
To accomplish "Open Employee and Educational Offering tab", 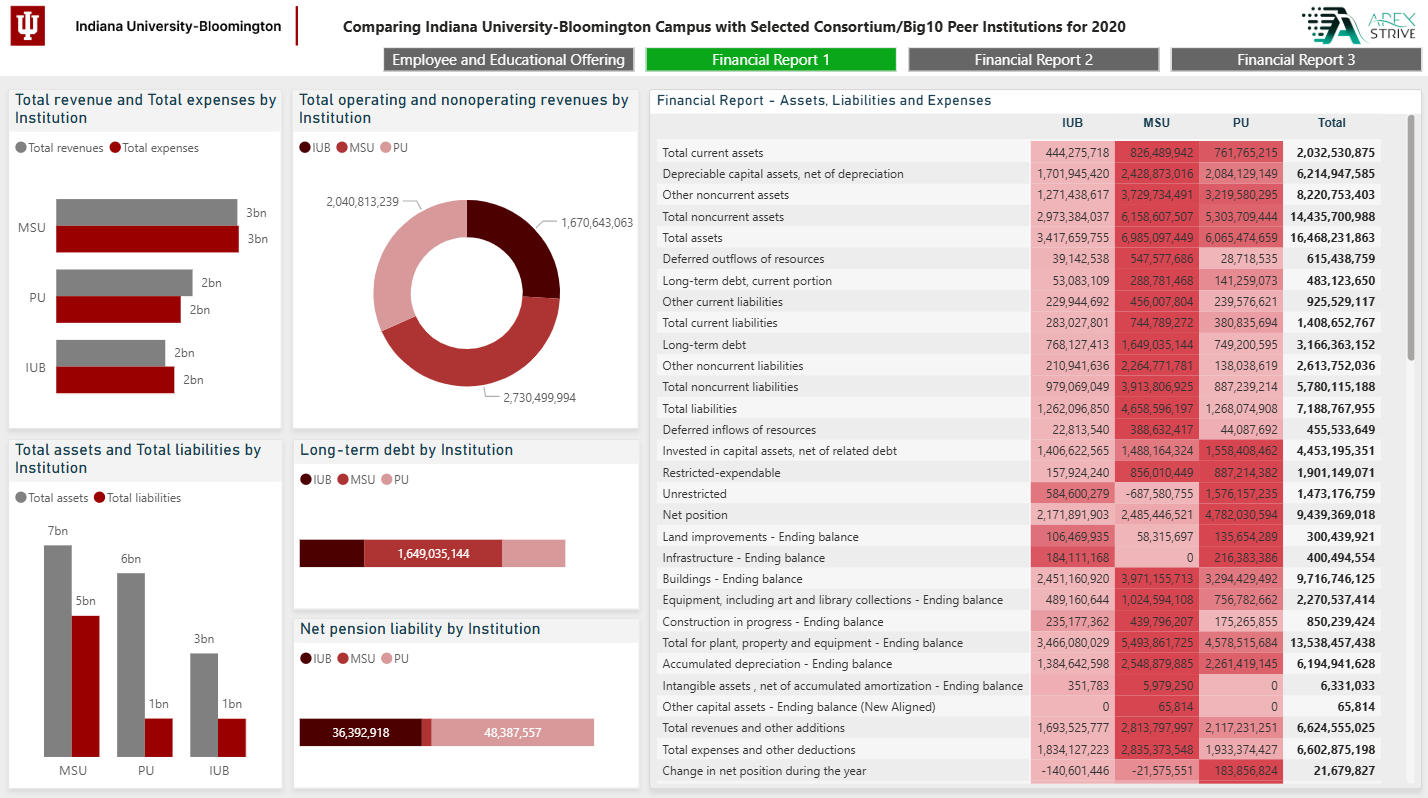I will tap(509, 60).
